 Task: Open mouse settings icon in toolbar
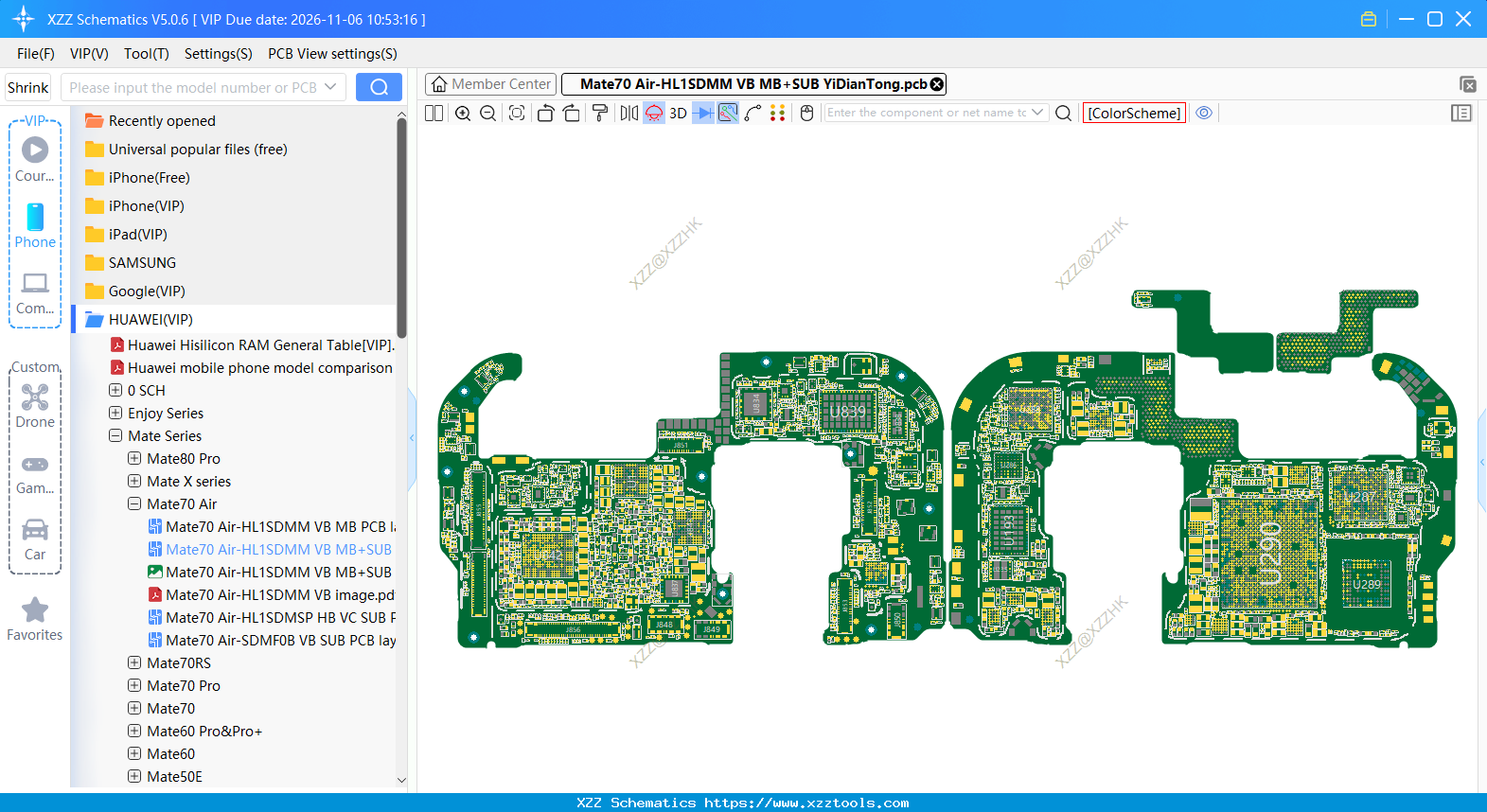click(x=807, y=114)
